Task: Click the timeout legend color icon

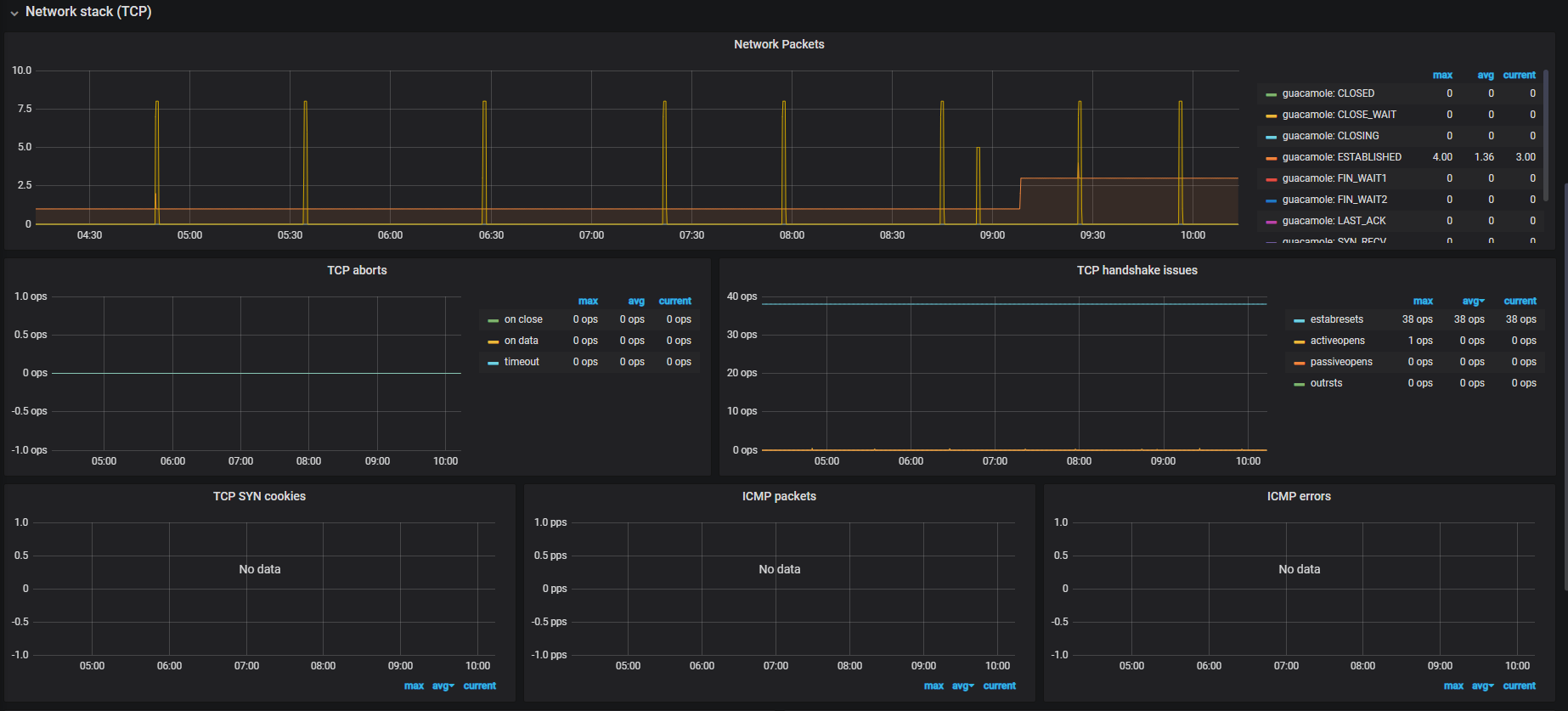Action: tap(493, 363)
